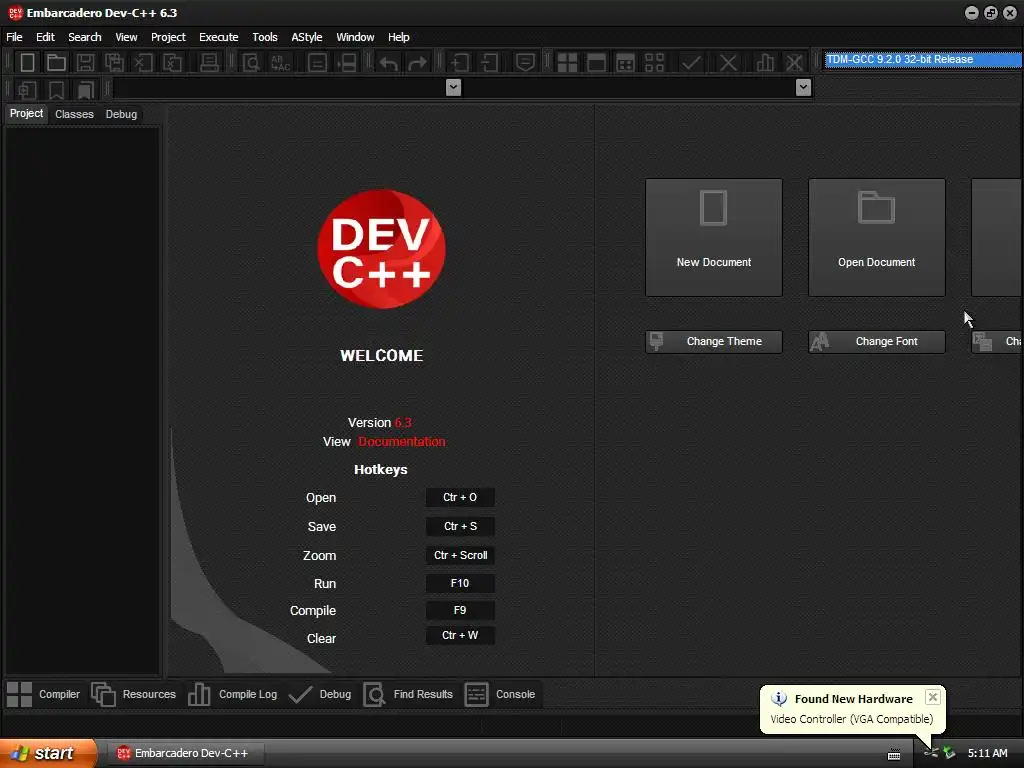This screenshot has height=768, width=1024.
Task: Click the taskbar clock showing 5:11 AM
Action: click(987, 753)
